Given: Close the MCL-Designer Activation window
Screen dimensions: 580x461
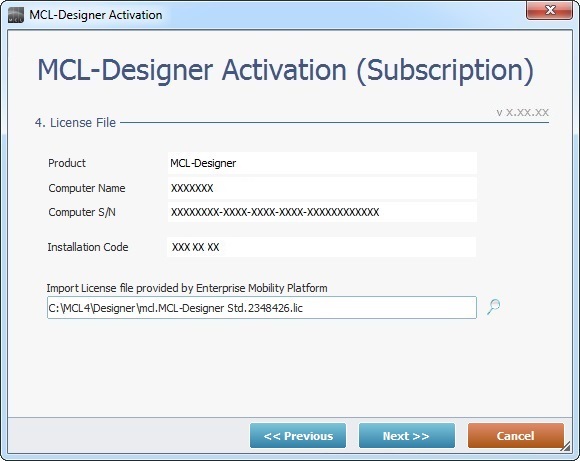Looking at the screenshot, I should point(550,10).
